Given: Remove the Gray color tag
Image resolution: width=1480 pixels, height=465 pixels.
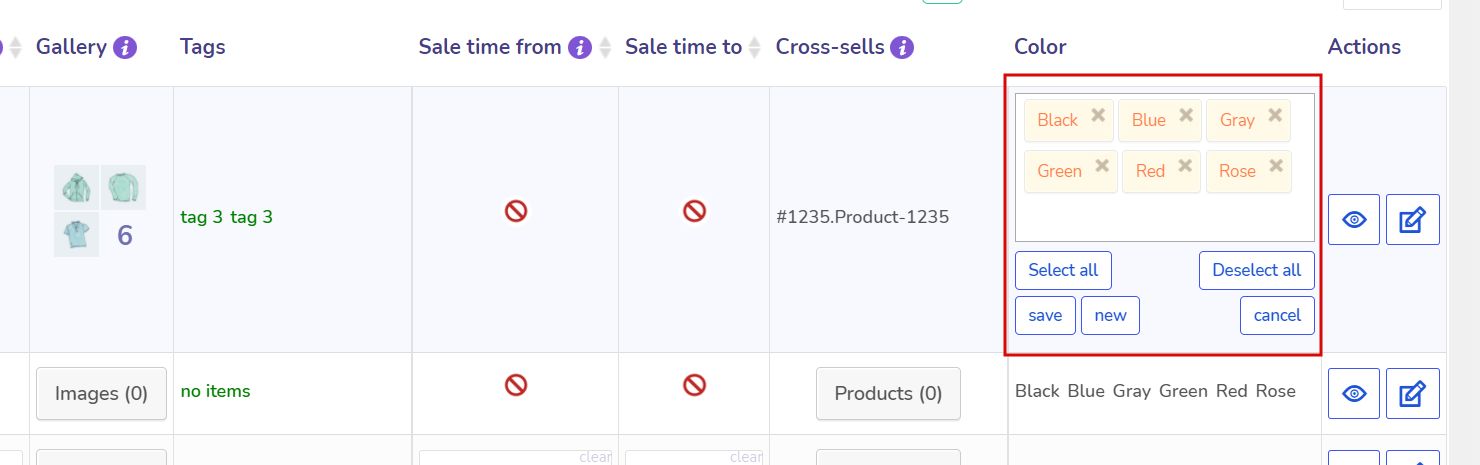Looking at the screenshot, I should pos(1275,115).
